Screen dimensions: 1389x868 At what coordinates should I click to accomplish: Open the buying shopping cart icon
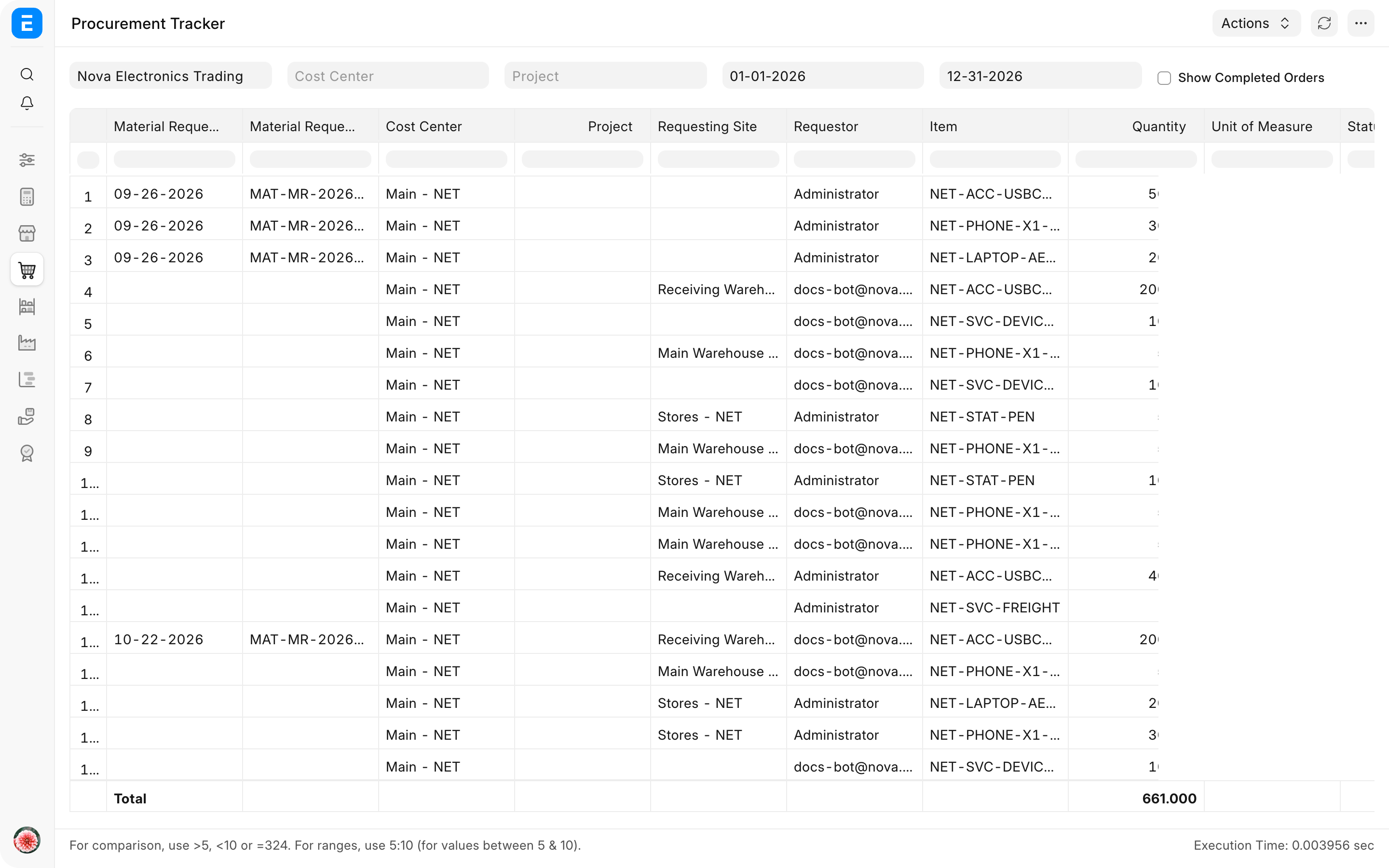(x=27, y=270)
